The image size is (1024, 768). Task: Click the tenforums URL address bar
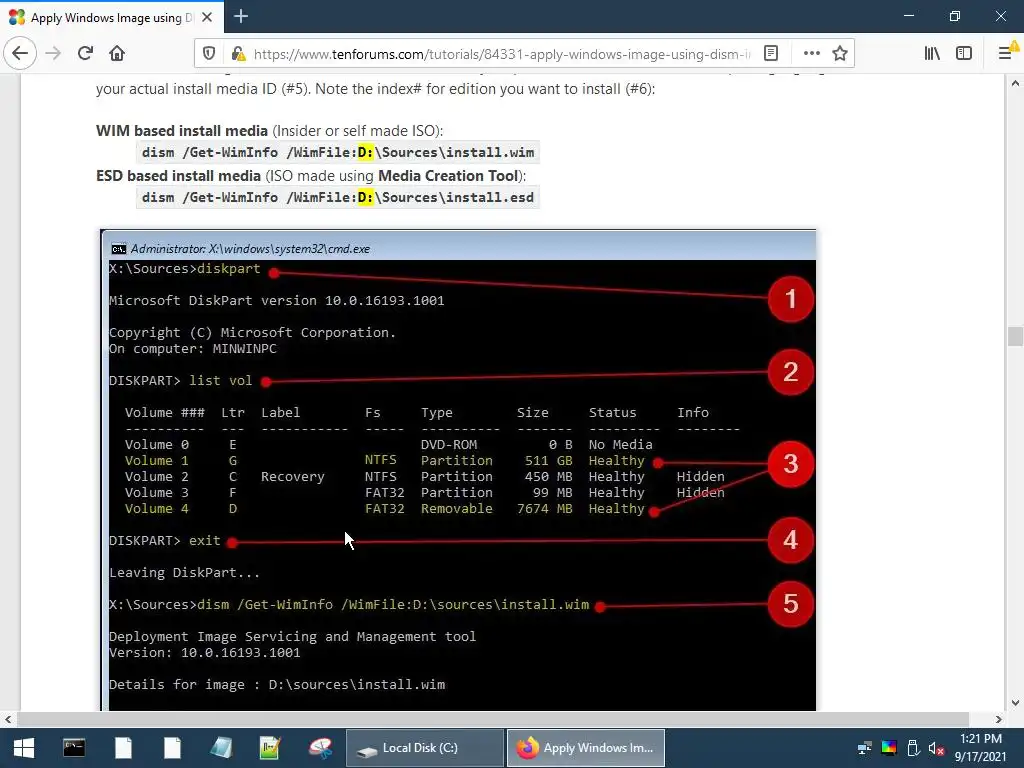(502, 54)
